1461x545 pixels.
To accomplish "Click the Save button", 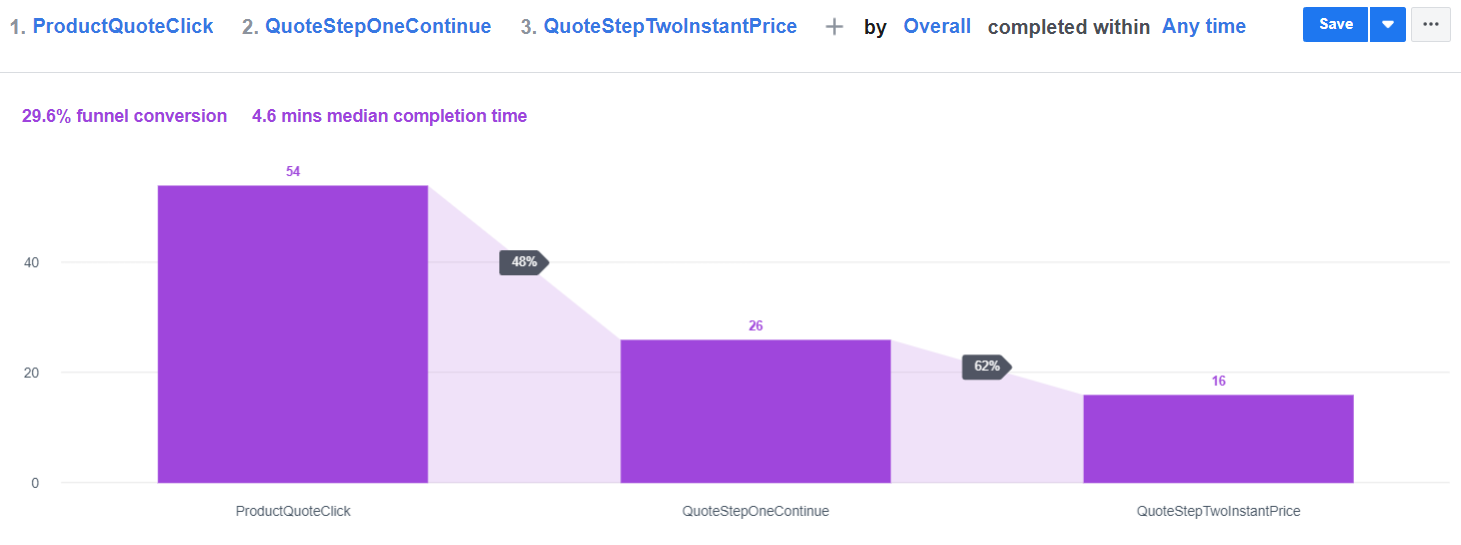I will (x=1335, y=24).
